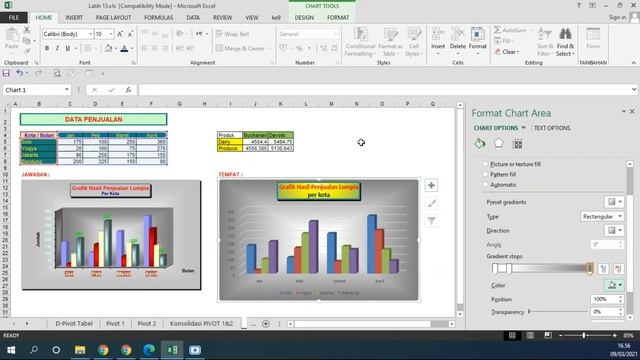Screen dimensions: 640x360
Task: Open the FILE tab
Action: pos(13,18)
